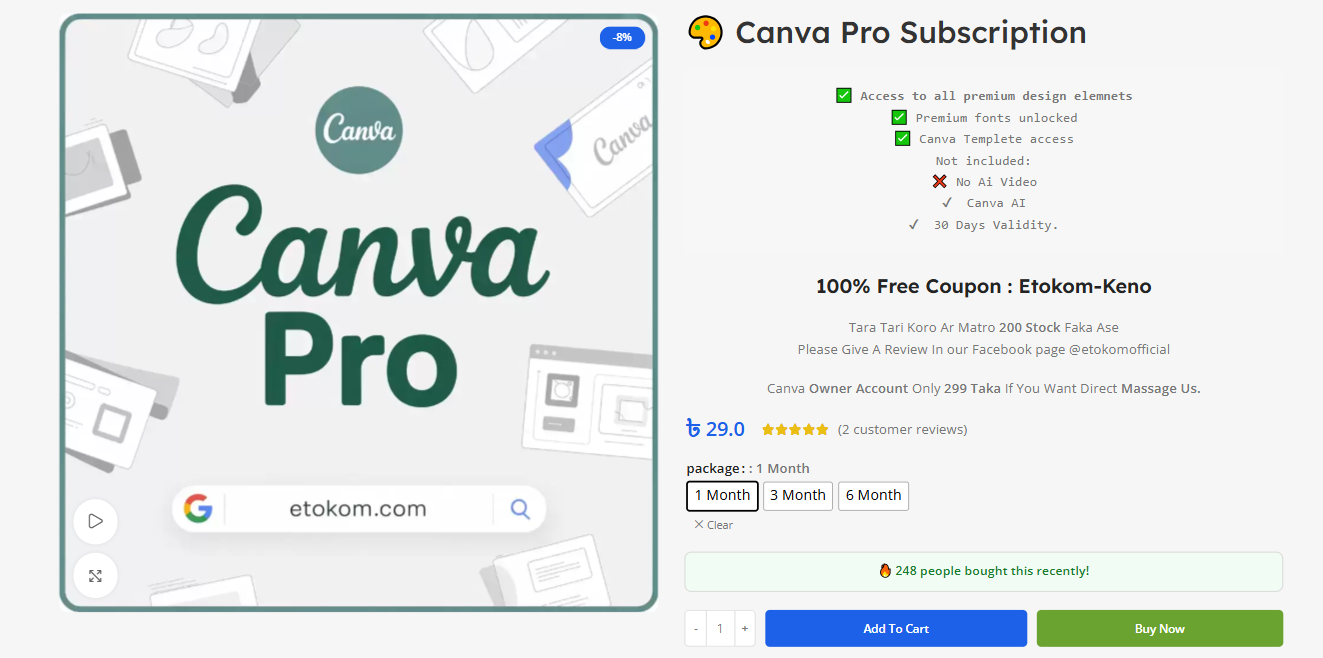Decrease quantity with minus button
Viewport: 1323px width, 658px height.
click(x=696, y=629)
